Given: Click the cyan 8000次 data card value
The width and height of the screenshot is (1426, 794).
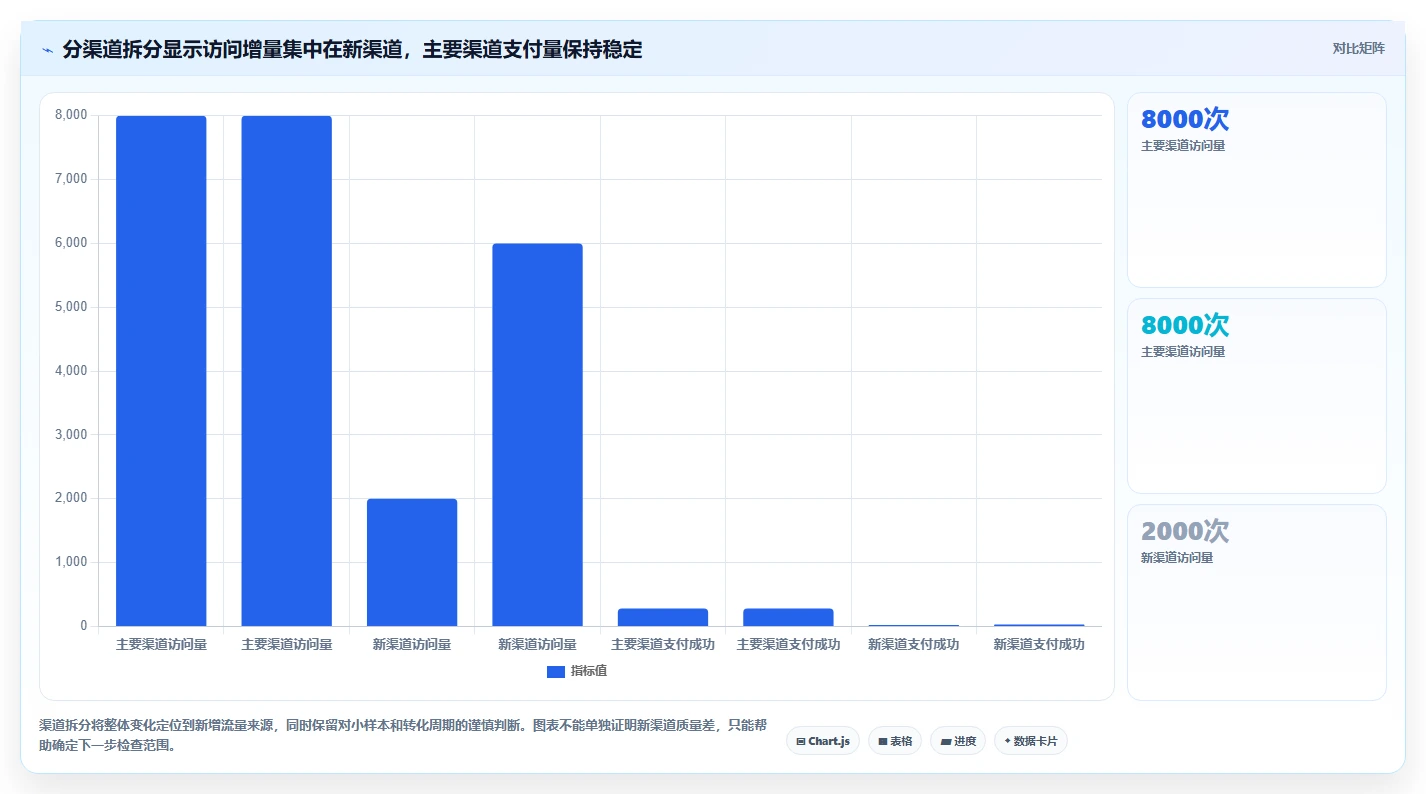Looking at the screenshot, I should click(1185, 325).
